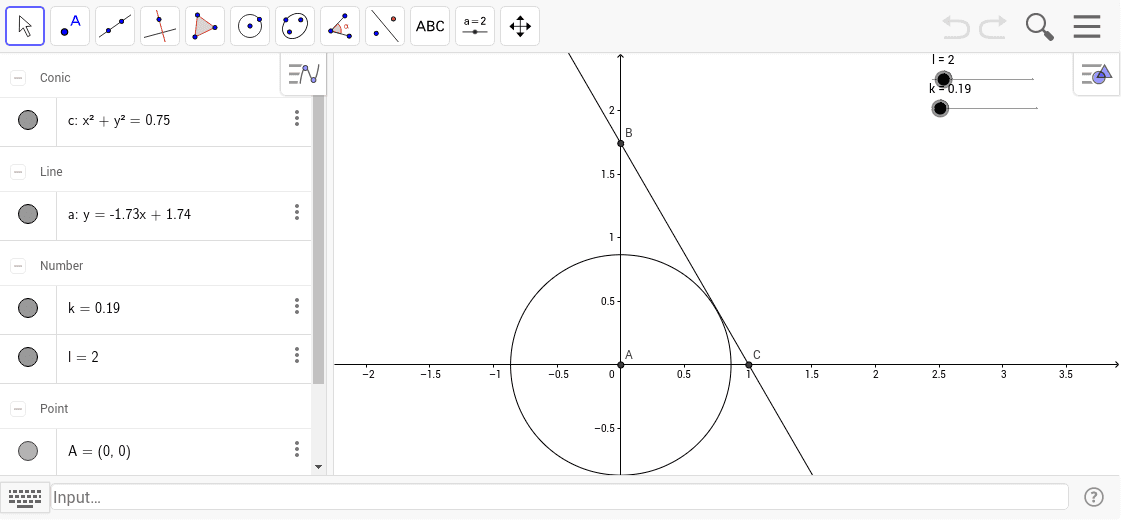Select equation a: y = -1.73x + 1.74
1121x520 pixels.
(x=129, y=214)
